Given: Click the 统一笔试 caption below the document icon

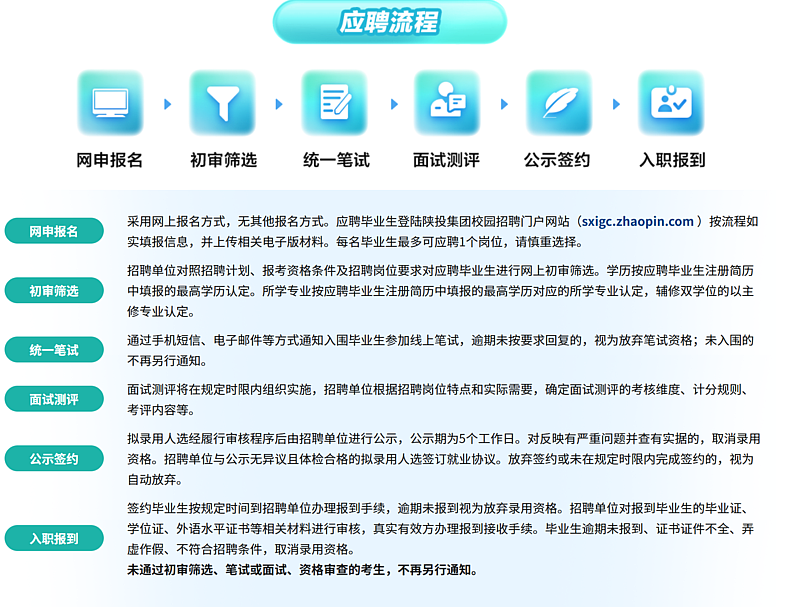Looking at the screenshot, I should coord(336,160).
